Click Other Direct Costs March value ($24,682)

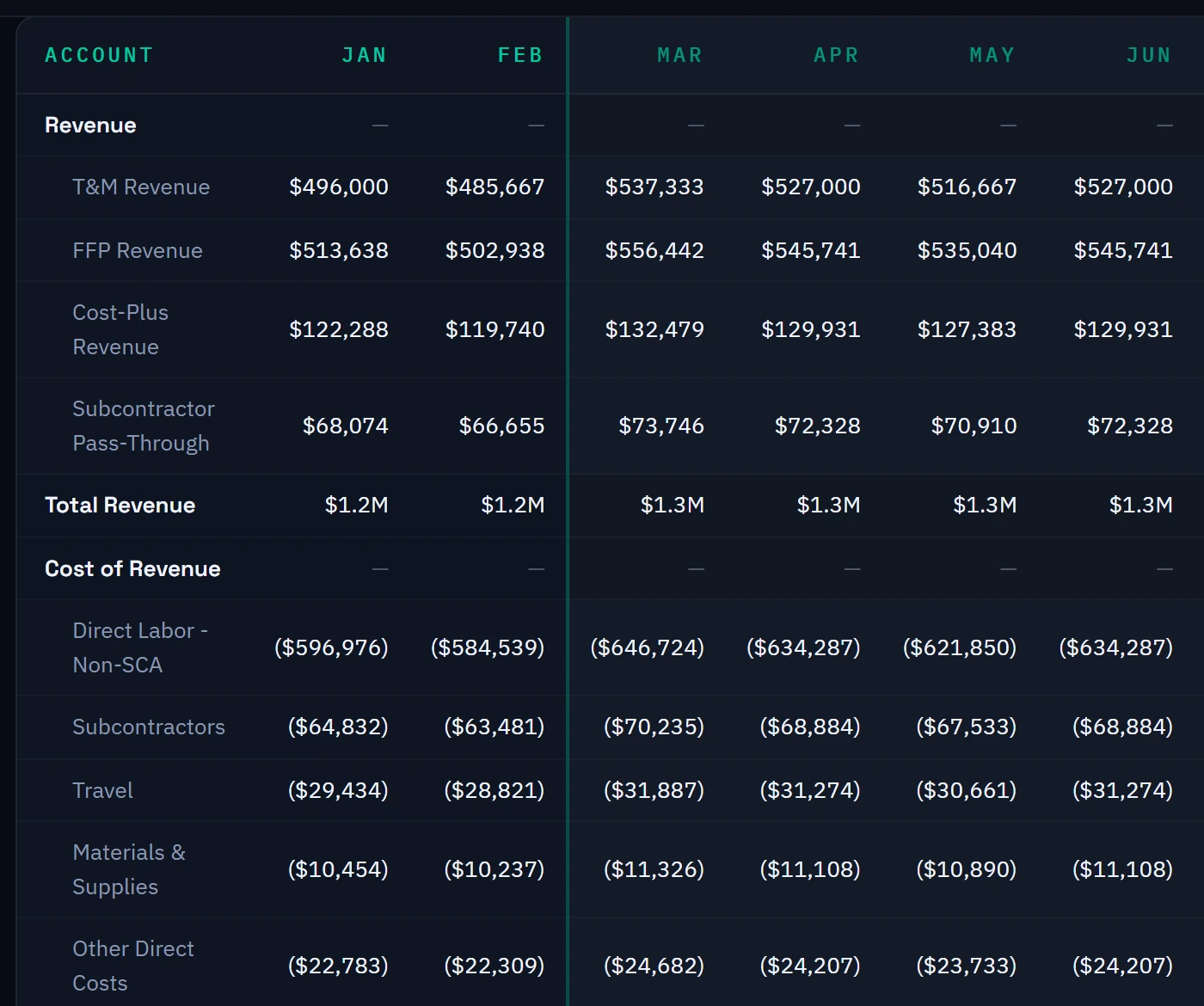tap(654, 966)
